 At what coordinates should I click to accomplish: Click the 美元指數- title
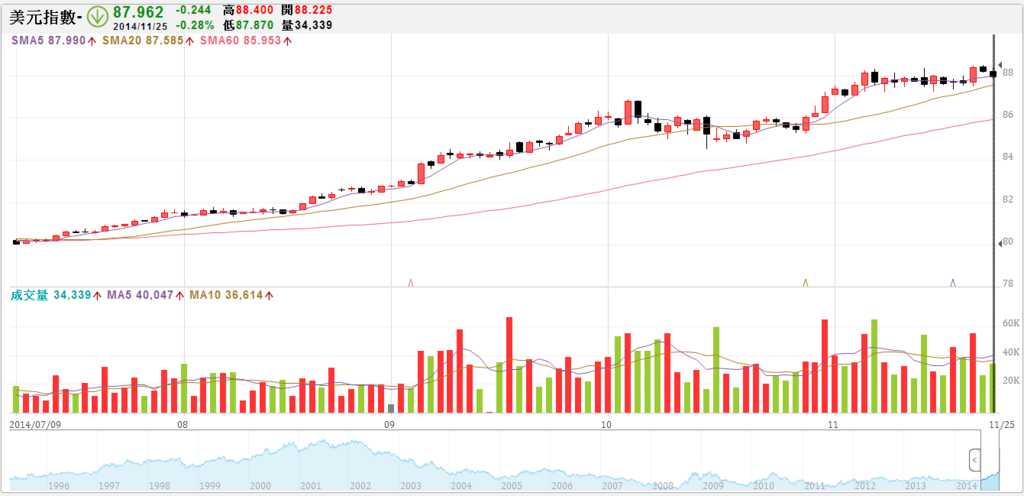point(47,17)
